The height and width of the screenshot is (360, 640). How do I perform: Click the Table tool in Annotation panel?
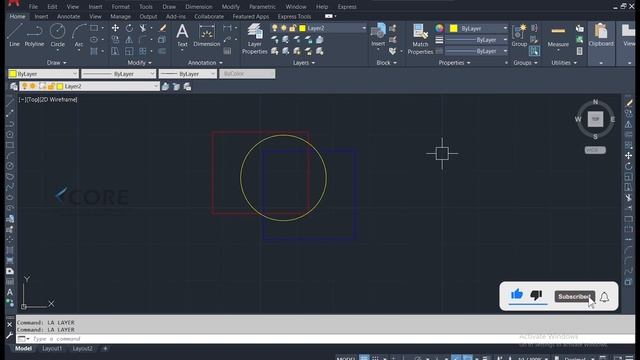coord(227,51)
